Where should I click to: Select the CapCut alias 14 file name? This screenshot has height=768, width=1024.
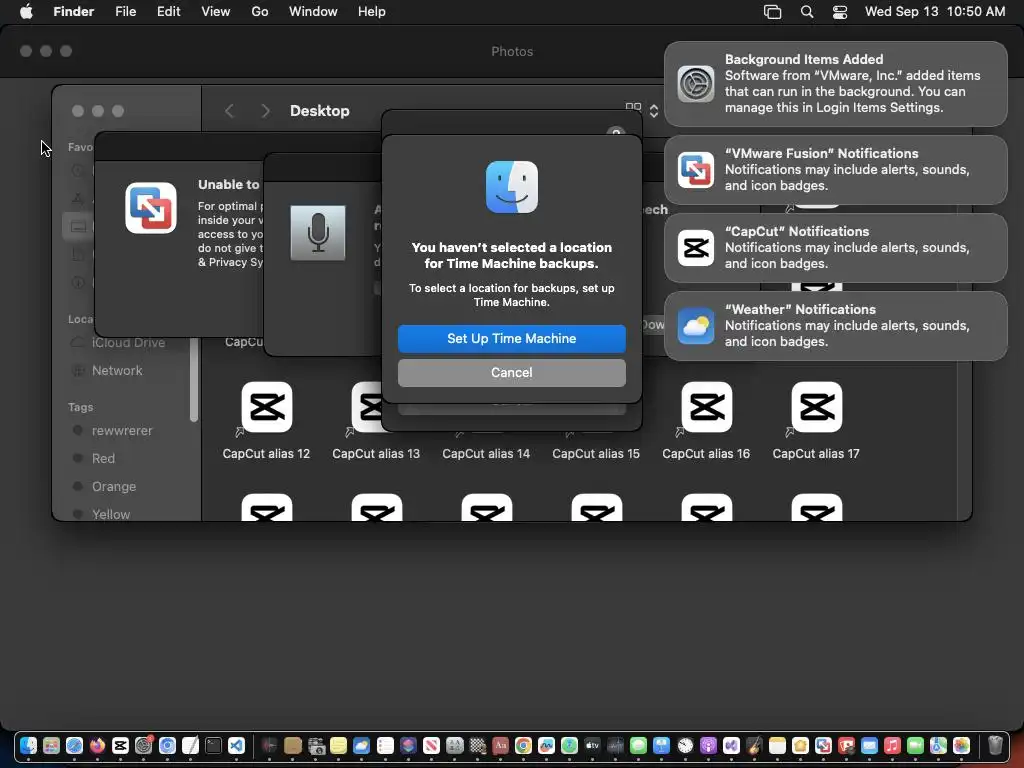(486, 453)
